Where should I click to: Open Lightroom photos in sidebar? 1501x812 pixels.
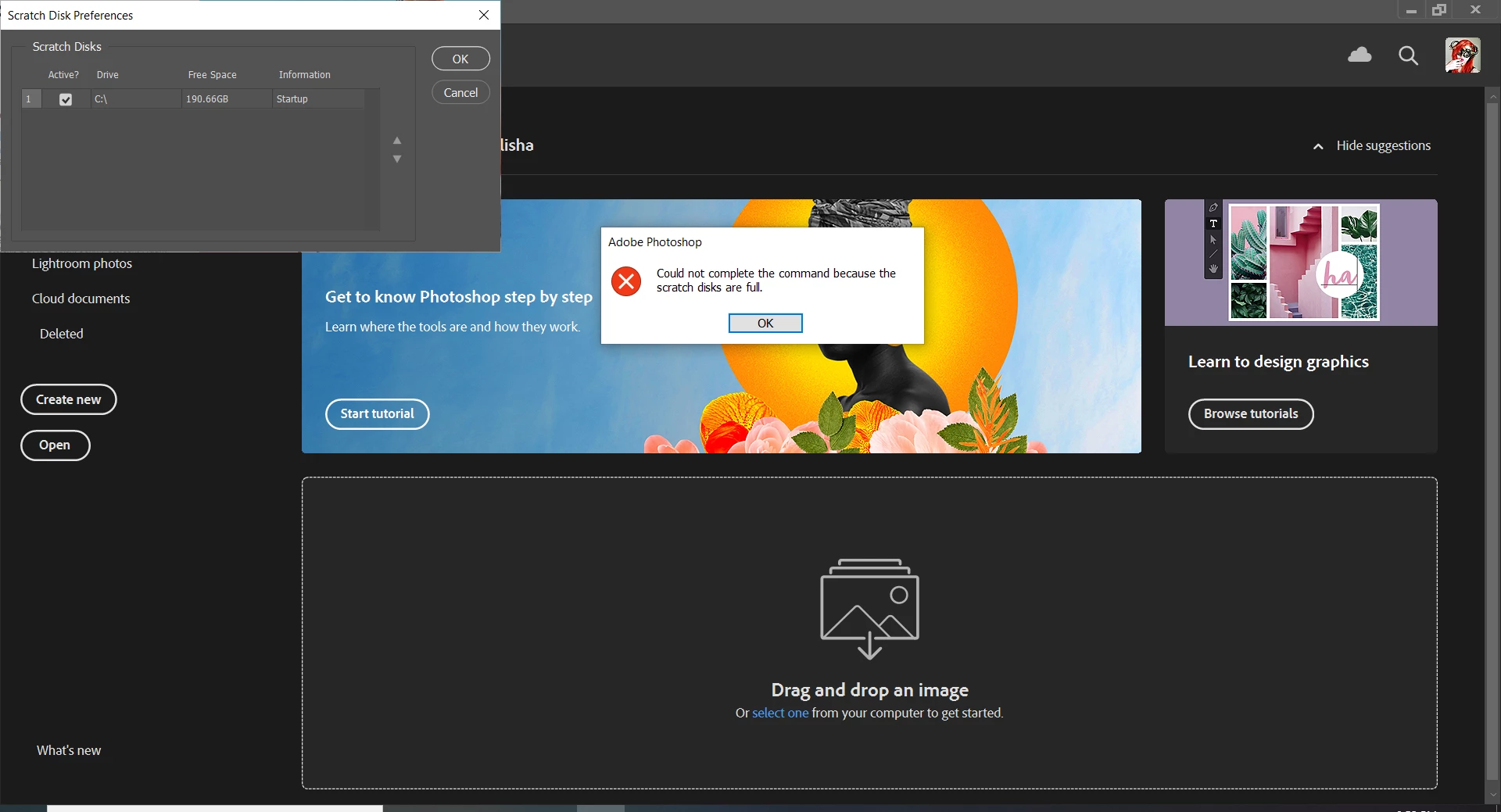(82, 263)
